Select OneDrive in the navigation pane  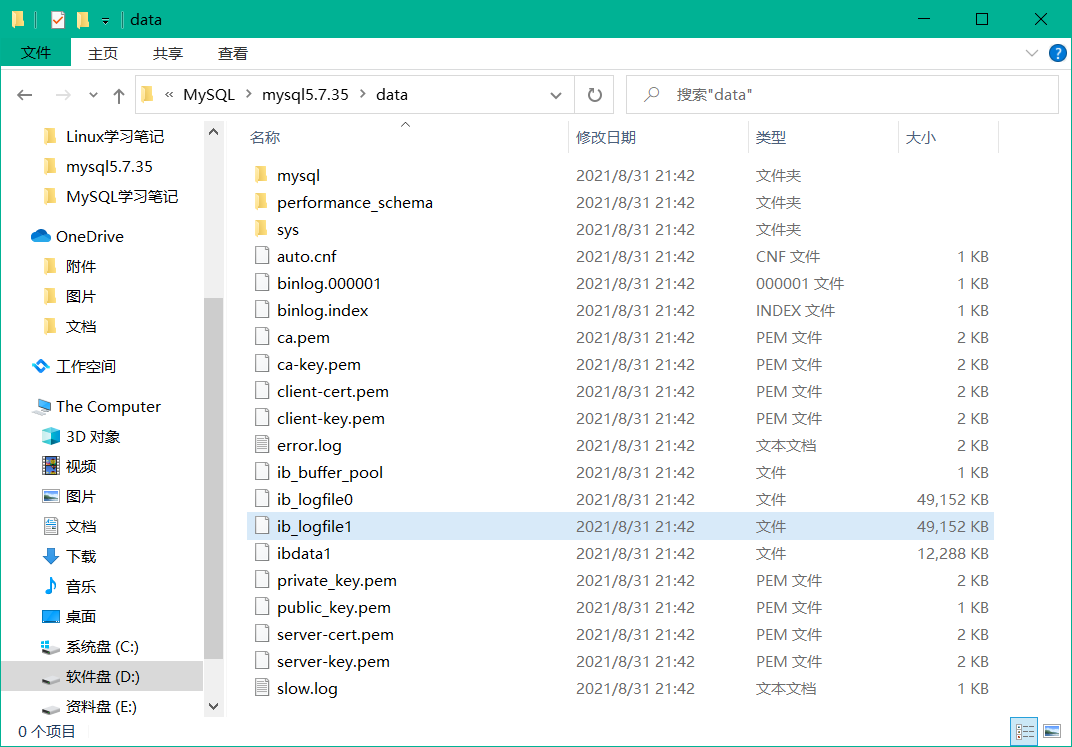point(89,236)
